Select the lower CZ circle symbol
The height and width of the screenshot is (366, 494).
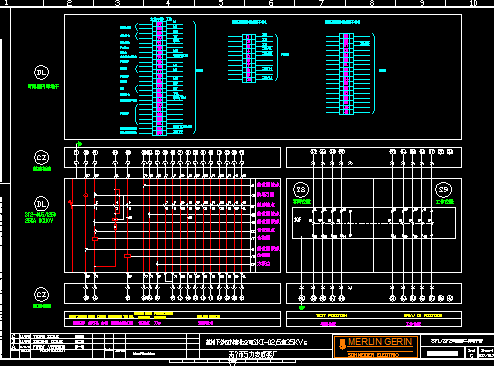[x=42, y=295]
